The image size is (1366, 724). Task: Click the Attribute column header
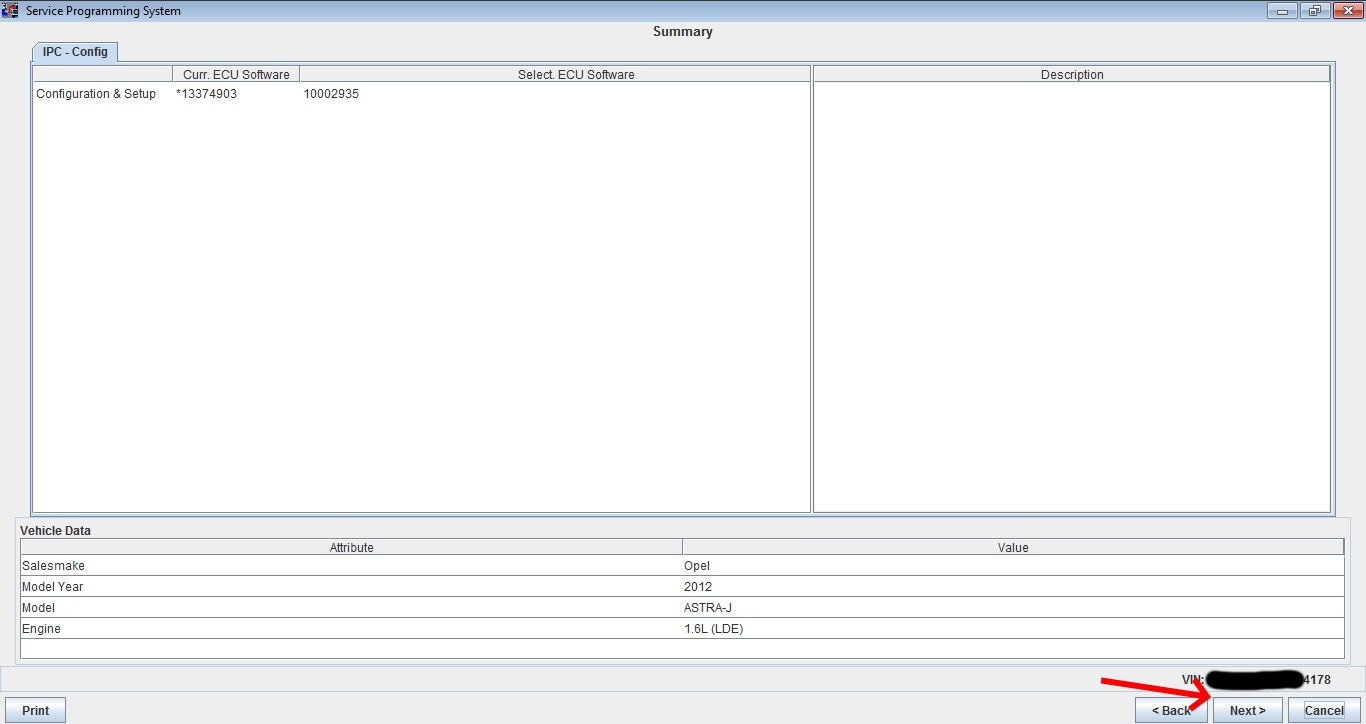(352, 547)
